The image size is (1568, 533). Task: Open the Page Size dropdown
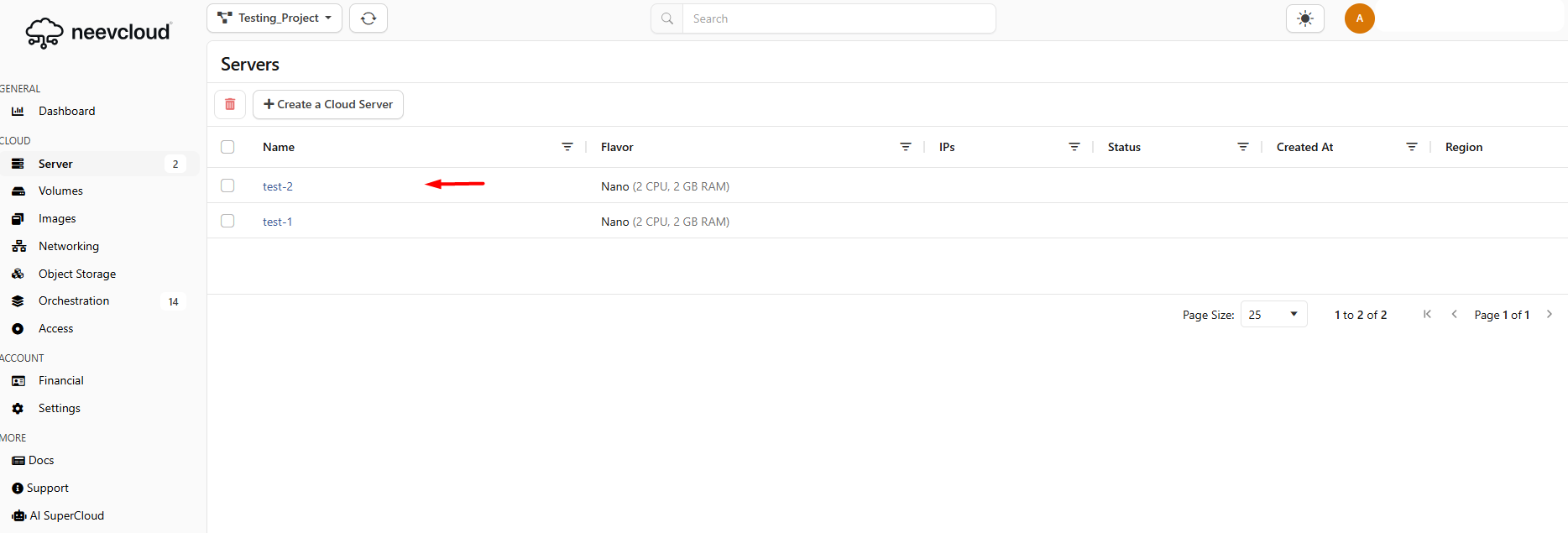click(x=1273, y=315)
